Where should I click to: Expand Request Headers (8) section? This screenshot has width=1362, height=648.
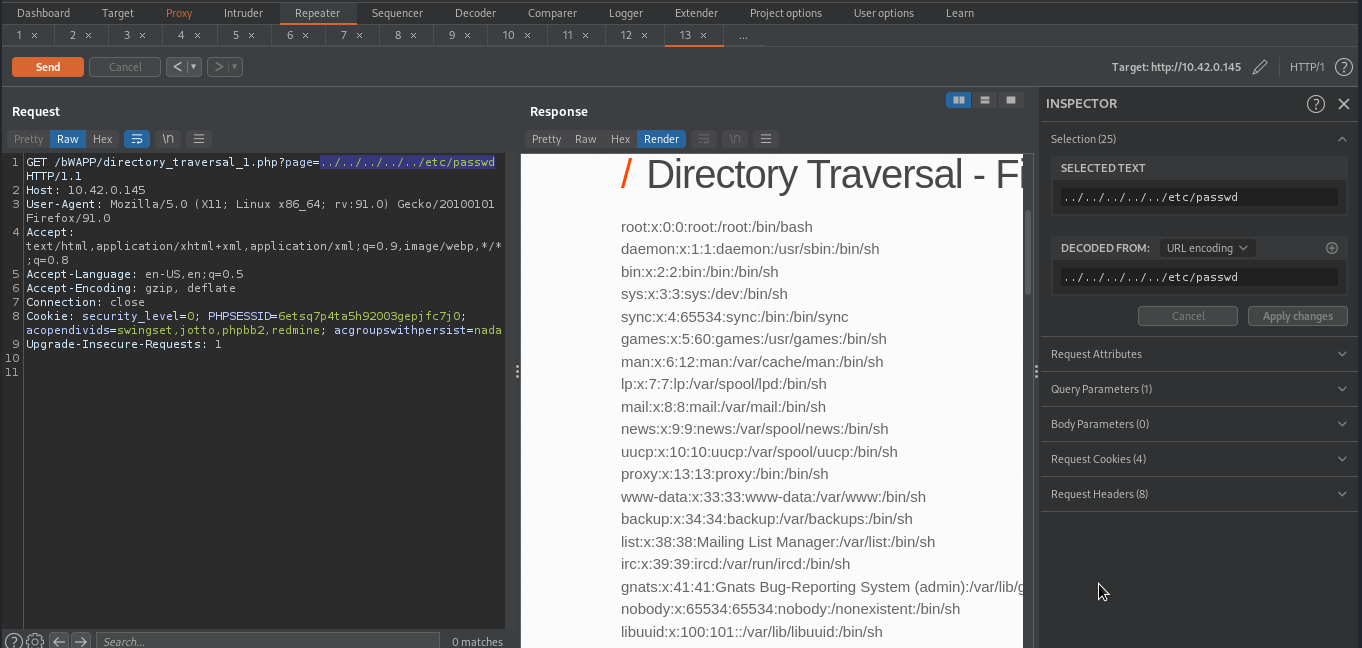pyautogui.click(x=1200, y=494)
